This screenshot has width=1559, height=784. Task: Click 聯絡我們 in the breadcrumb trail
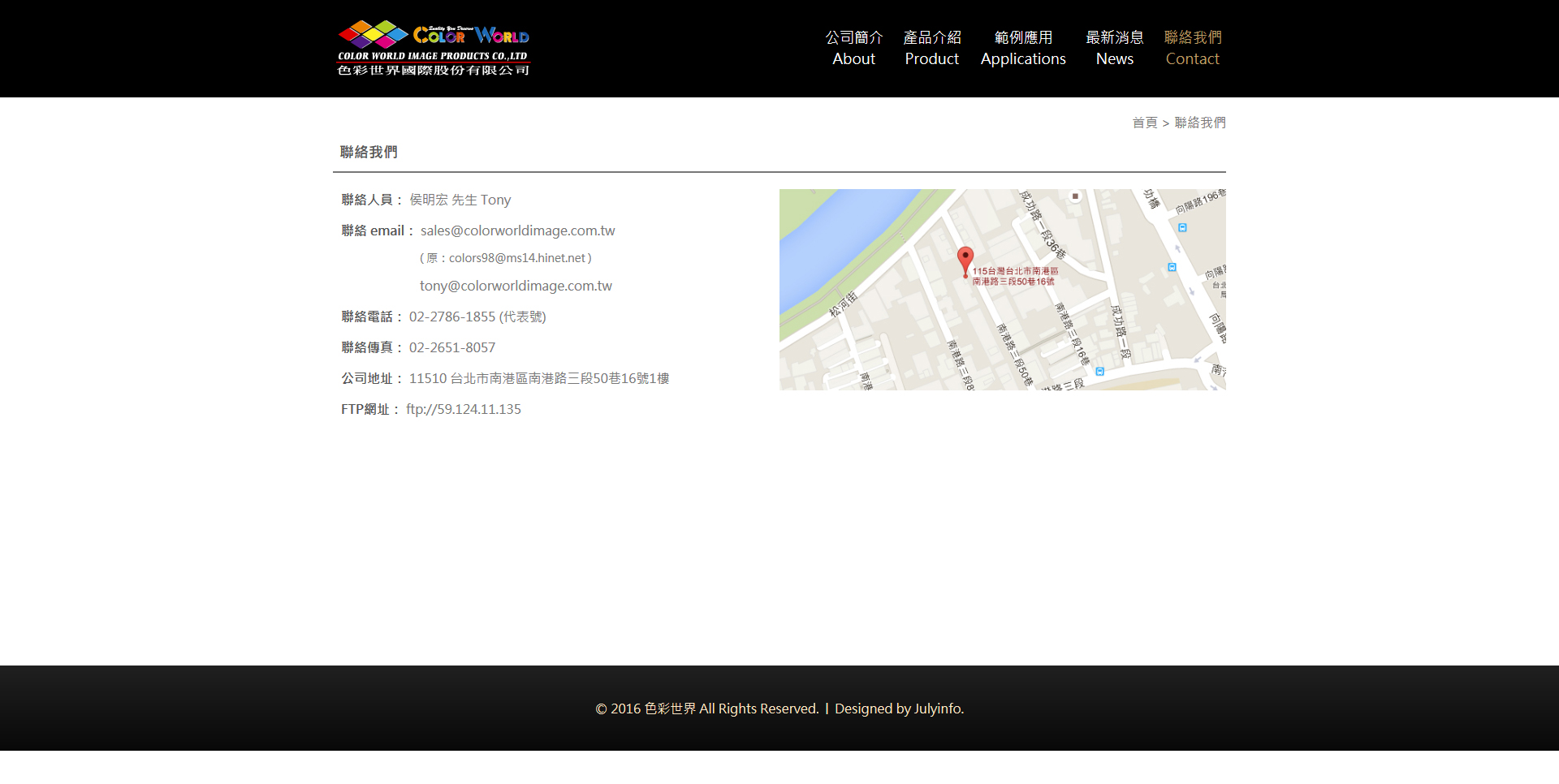point(1201,123)
